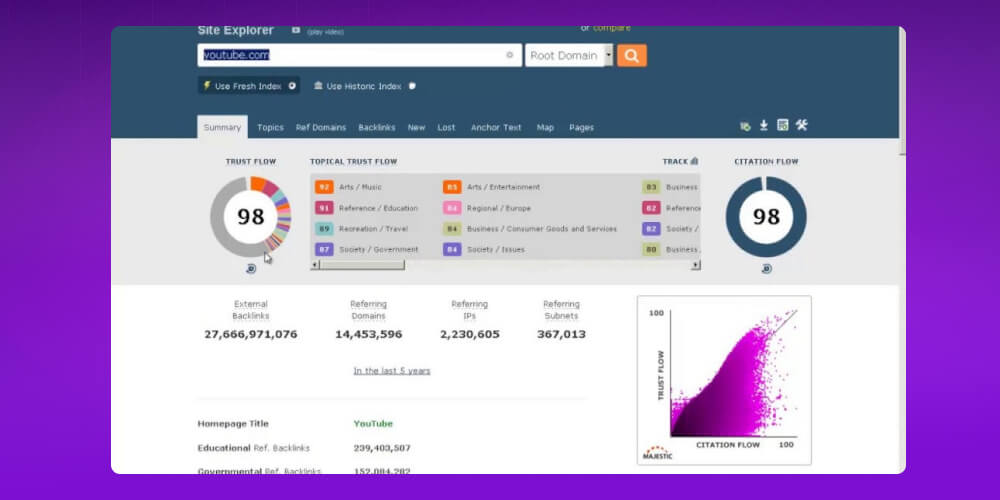Click the compare link

[x=612, y=28]
